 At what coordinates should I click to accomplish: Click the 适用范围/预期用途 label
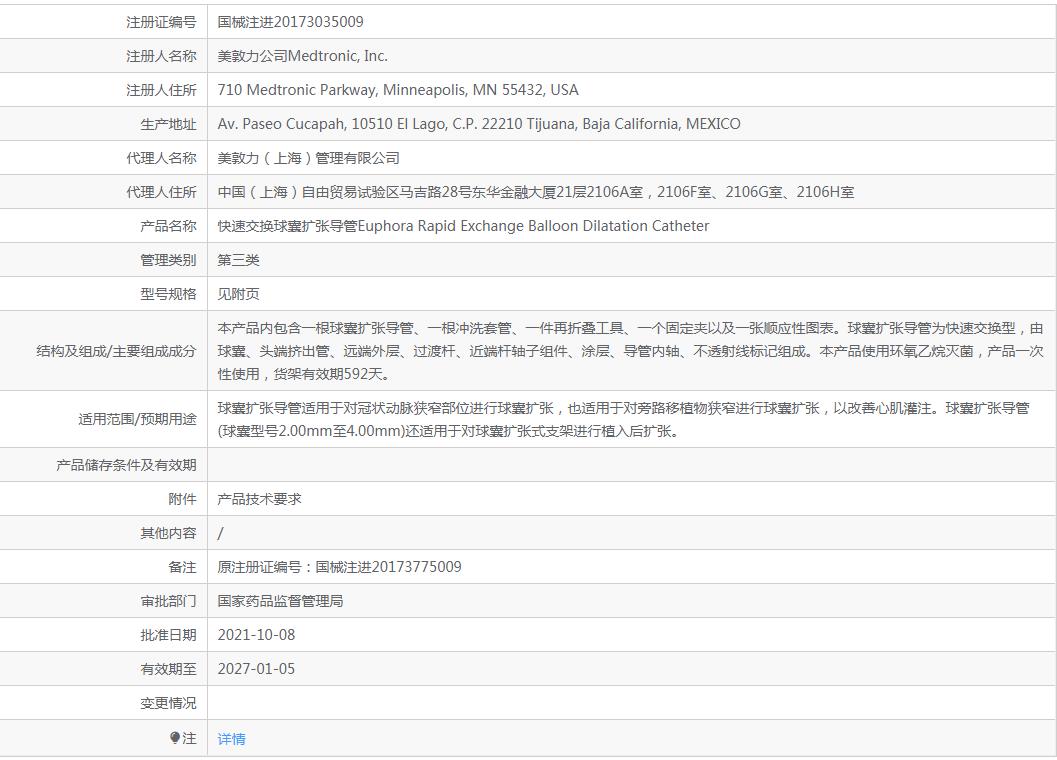tap(137, 419)
